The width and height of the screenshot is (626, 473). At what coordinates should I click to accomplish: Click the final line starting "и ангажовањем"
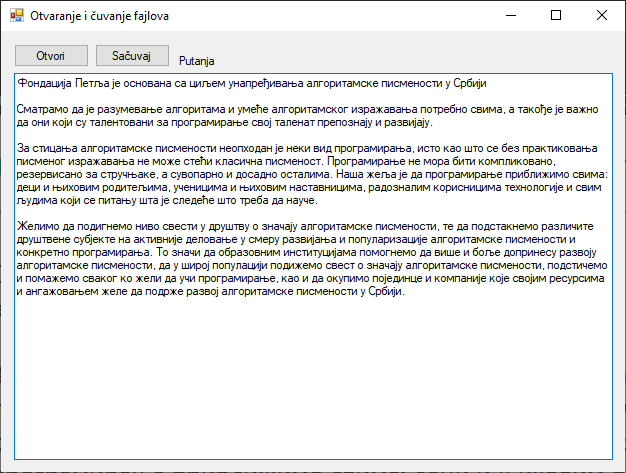point(200,294)
